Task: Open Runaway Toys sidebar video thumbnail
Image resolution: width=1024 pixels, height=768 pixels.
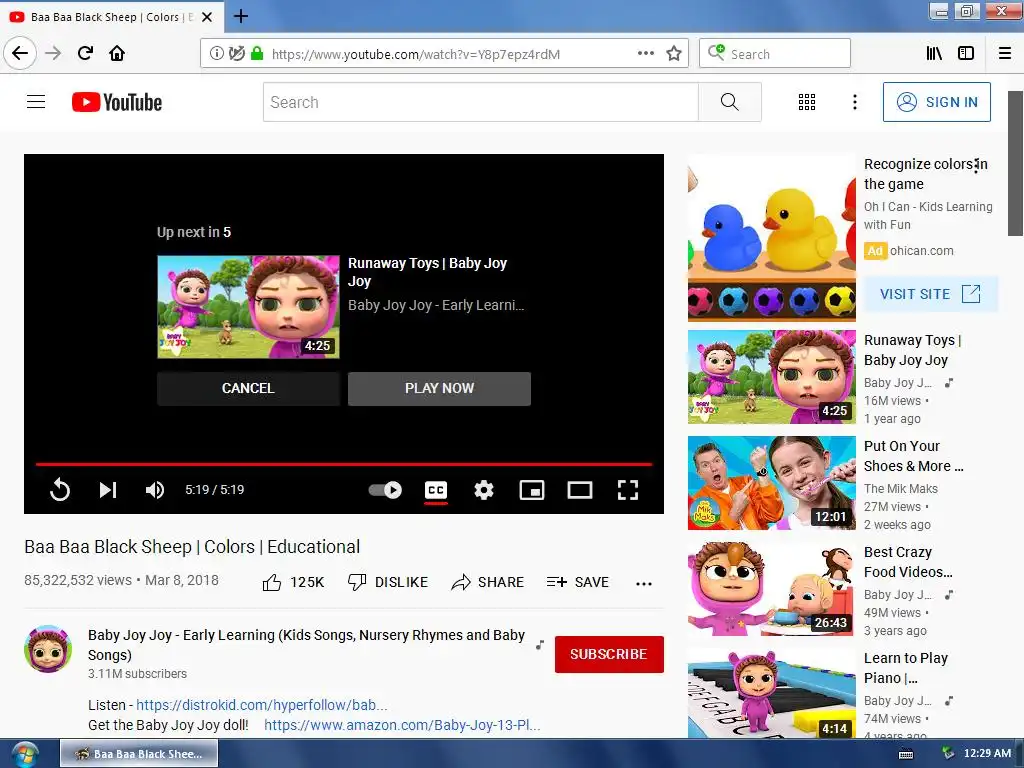Action: pos(771,377)
